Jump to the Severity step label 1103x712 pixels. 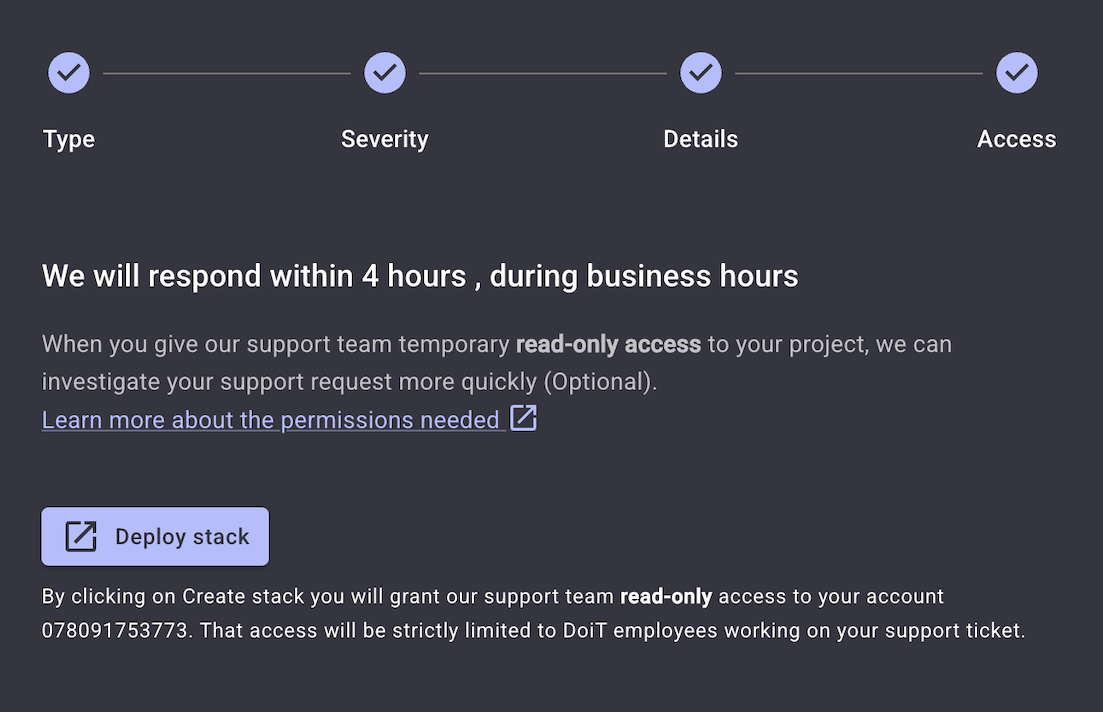tap(385, 139)
